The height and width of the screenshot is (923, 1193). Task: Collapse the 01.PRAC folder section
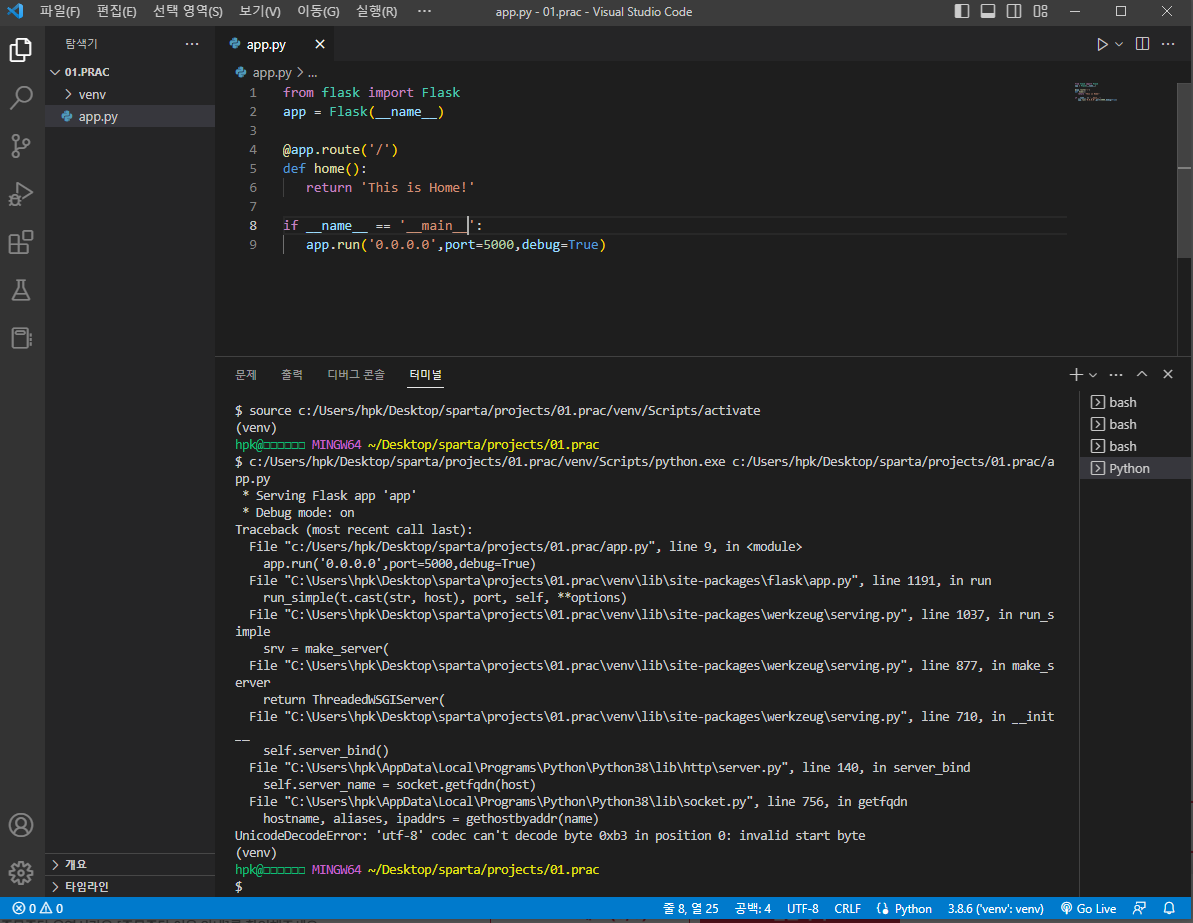130,72
